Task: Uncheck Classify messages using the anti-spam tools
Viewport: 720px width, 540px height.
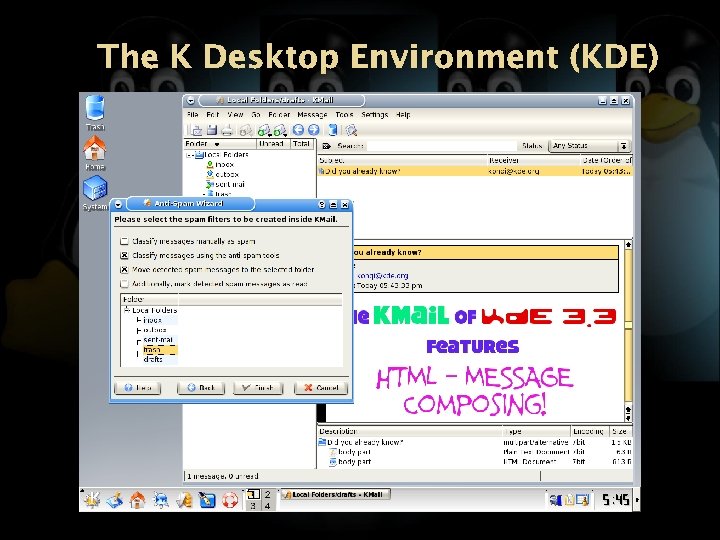Action: [x=124, y=255]
